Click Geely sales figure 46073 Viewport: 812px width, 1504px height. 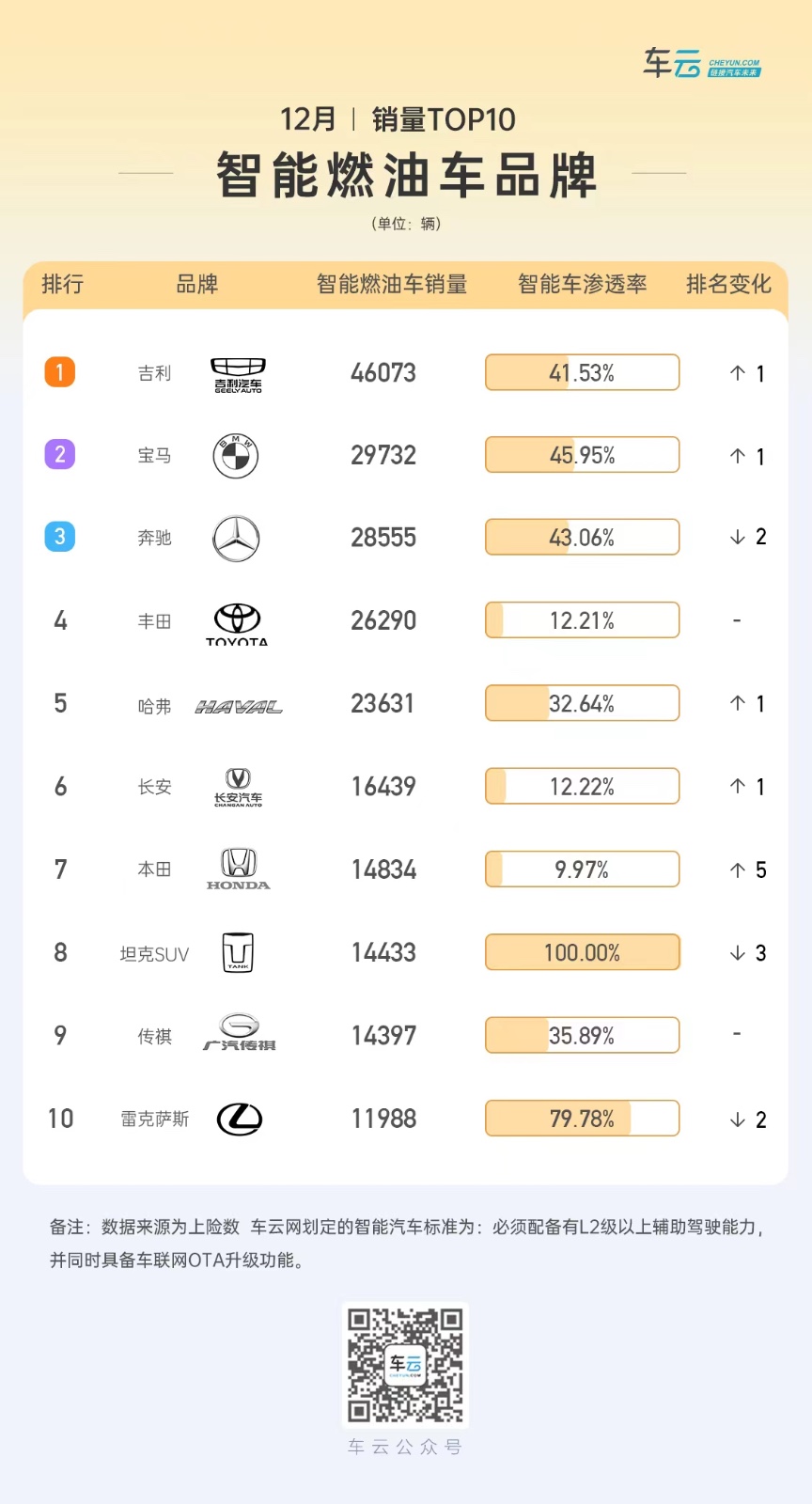coord(383,373)
